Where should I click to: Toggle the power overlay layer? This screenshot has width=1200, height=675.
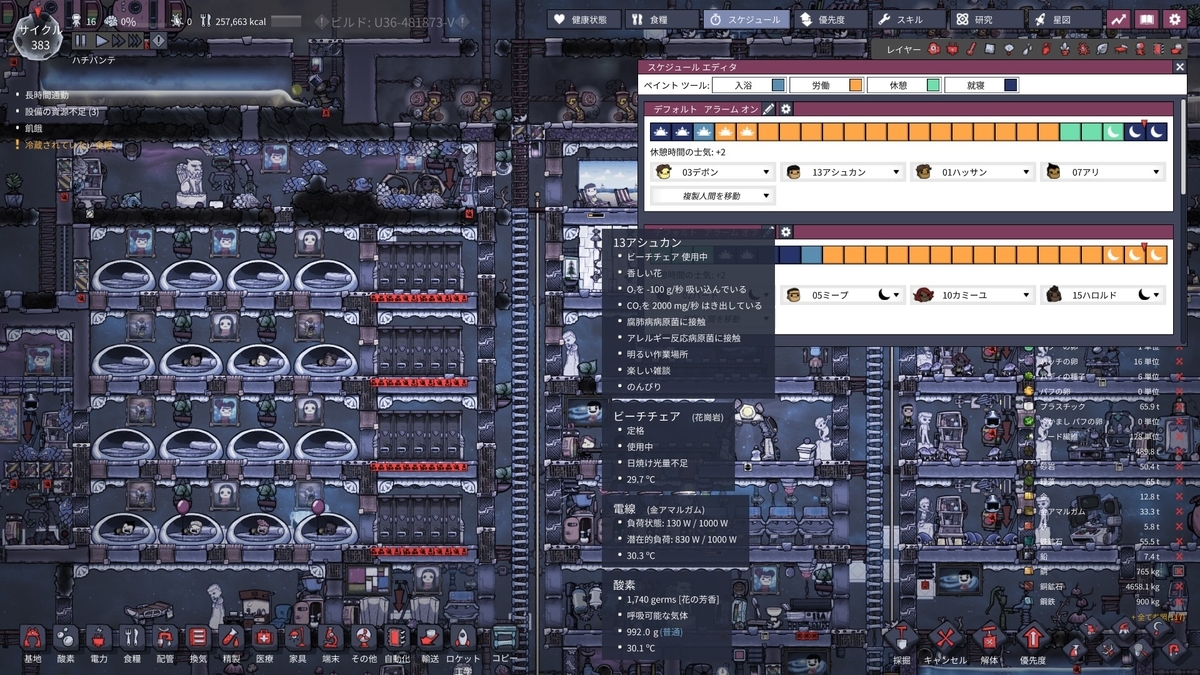[953, 49]
